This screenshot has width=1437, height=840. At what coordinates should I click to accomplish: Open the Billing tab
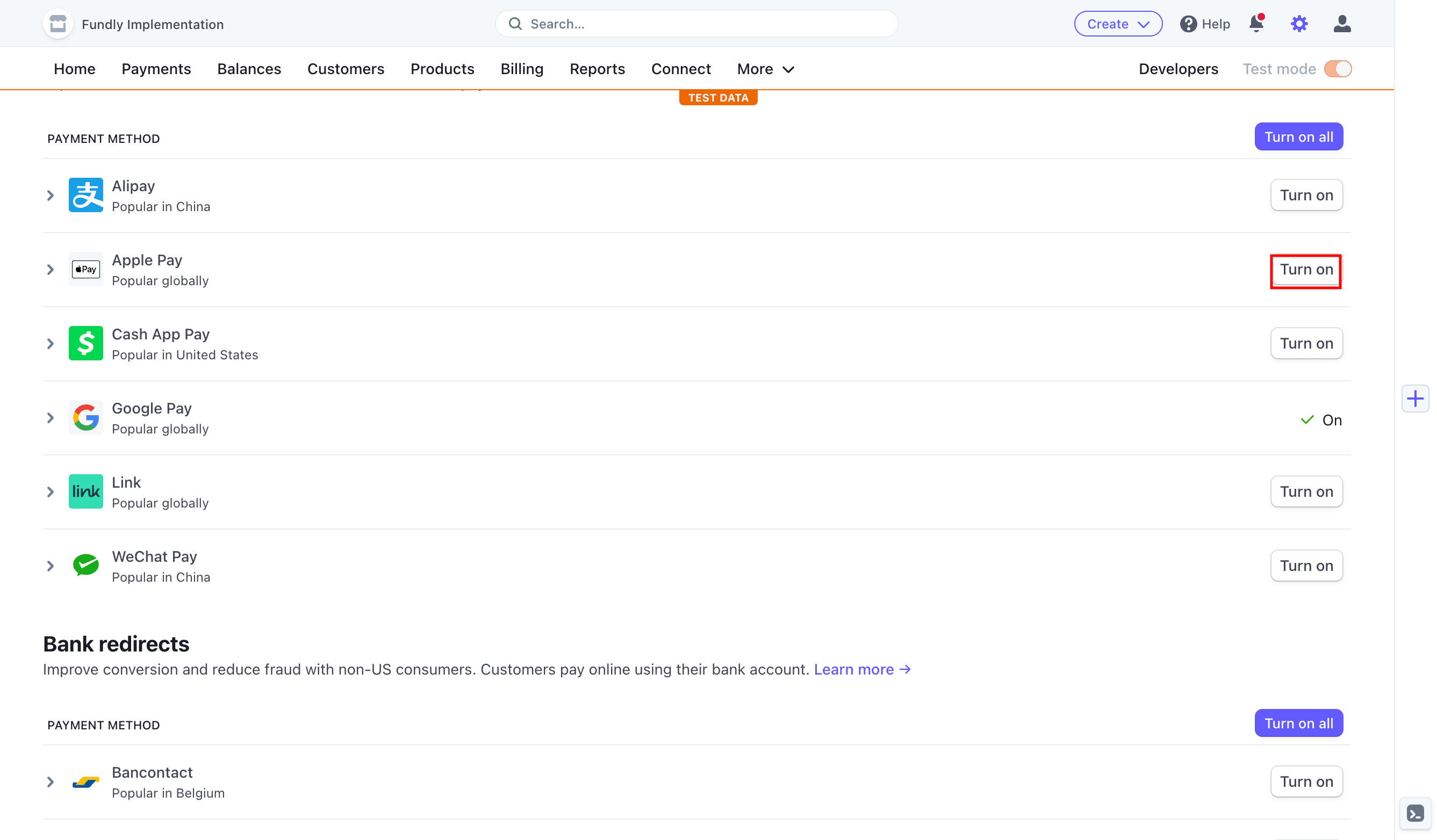tap(522, 69)
